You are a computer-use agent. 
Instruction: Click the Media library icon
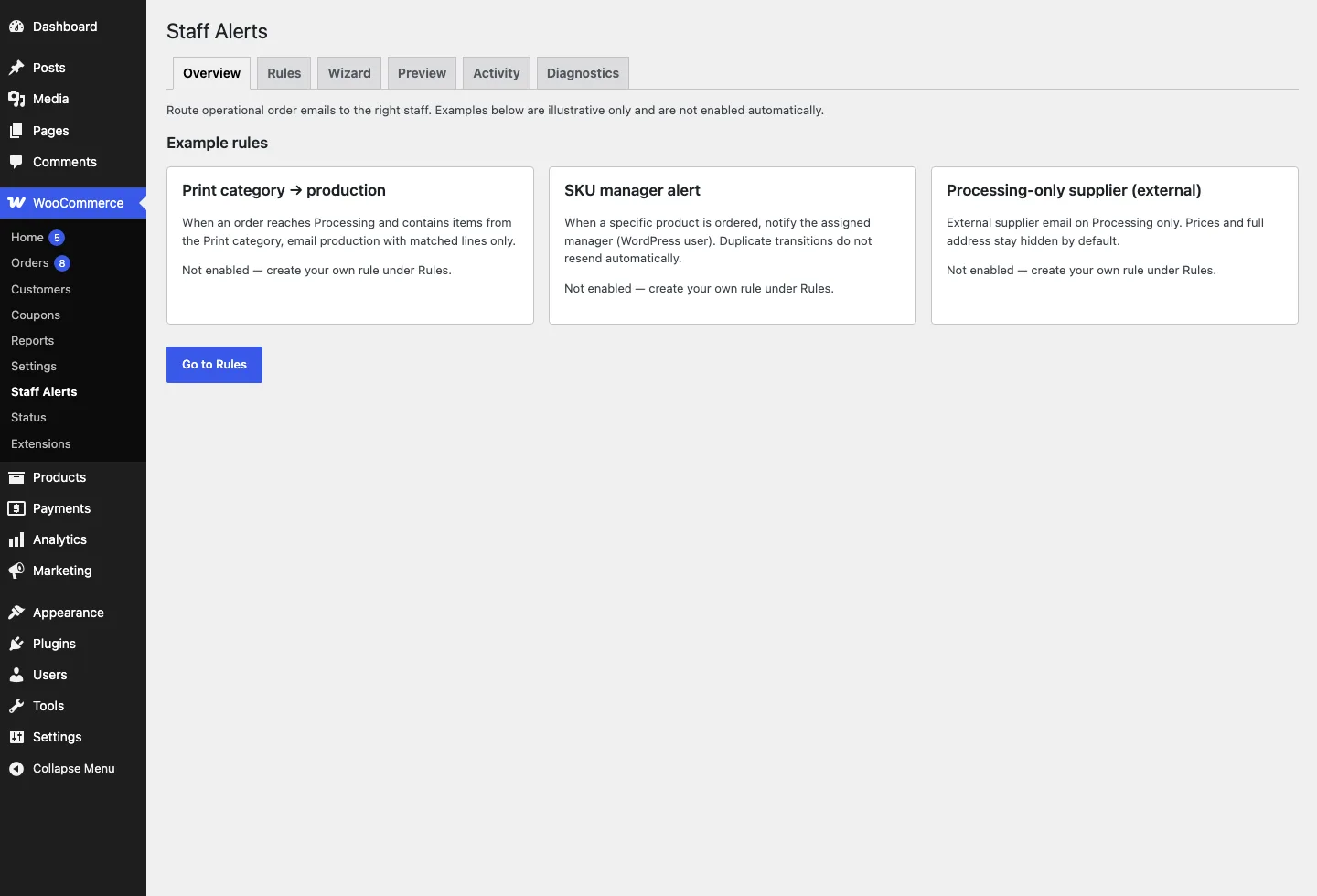click(x=16, y=99)
